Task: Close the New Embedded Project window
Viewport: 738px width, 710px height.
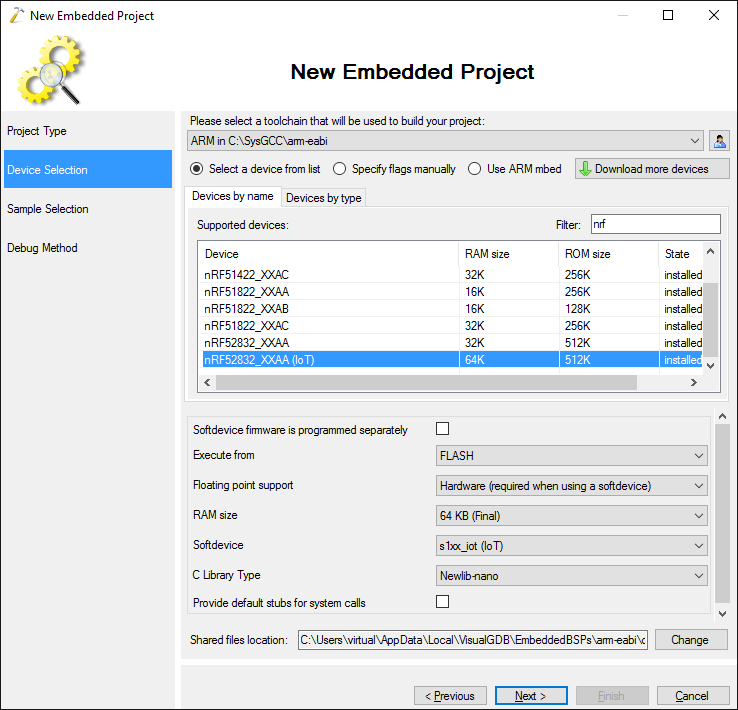Action: point(714,16)
